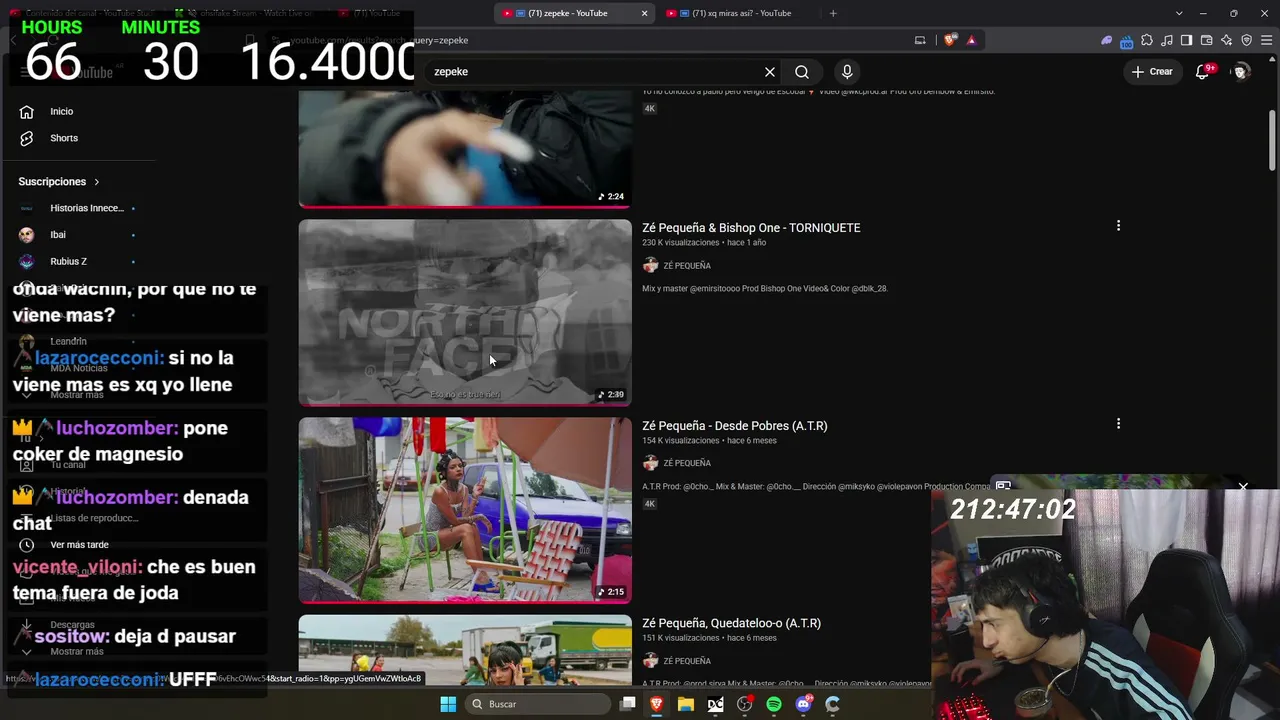Screen dimensions: 1280x720
Task: Open the Windows Start menu
Action: (447, 704)
